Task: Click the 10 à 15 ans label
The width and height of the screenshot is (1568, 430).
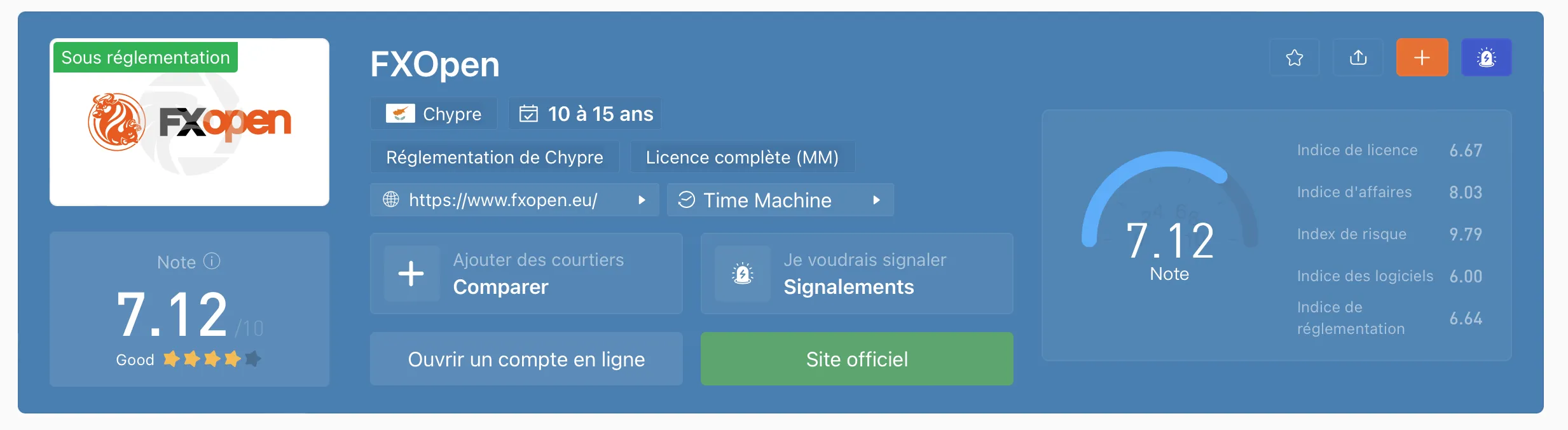Action: pos(601,114)
